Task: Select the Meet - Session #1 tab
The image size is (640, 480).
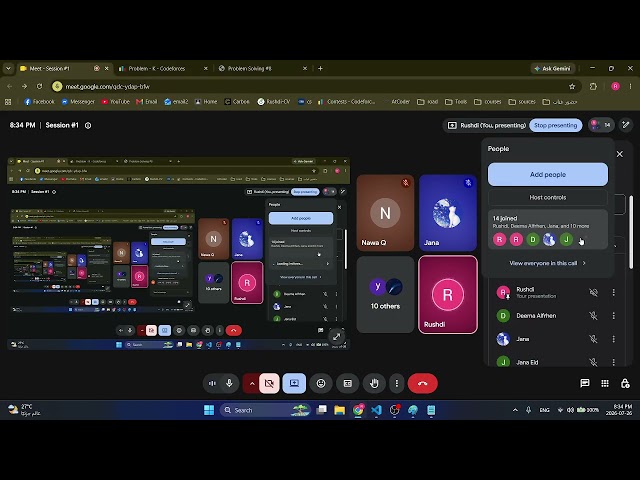Action: [x=64, y=69]
